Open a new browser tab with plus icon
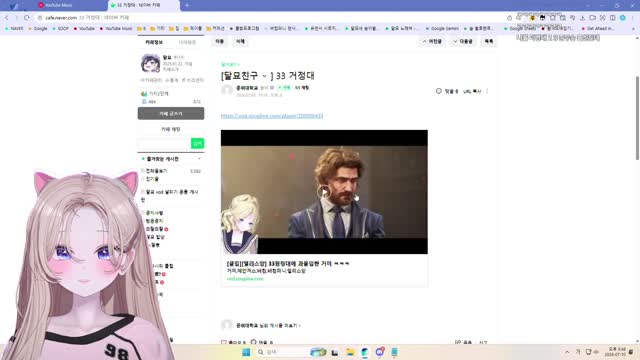The height and width of the screenshot is (360, 640). 187,5
